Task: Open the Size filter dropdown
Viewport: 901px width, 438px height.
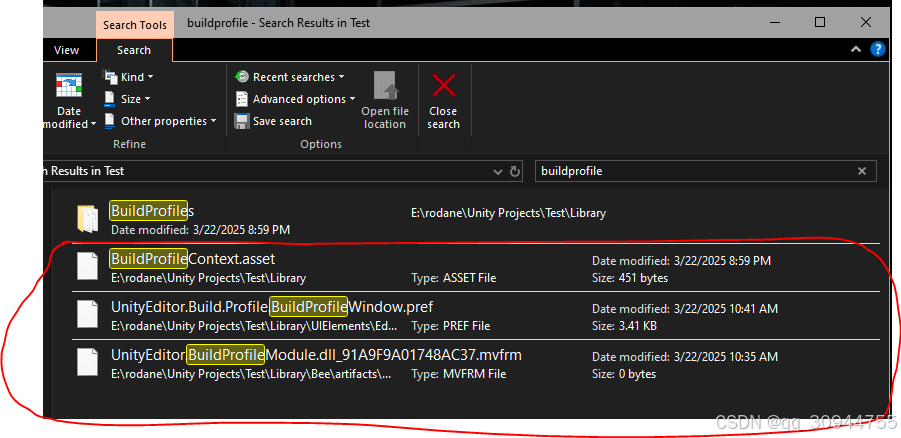Action: click(127, 99)
